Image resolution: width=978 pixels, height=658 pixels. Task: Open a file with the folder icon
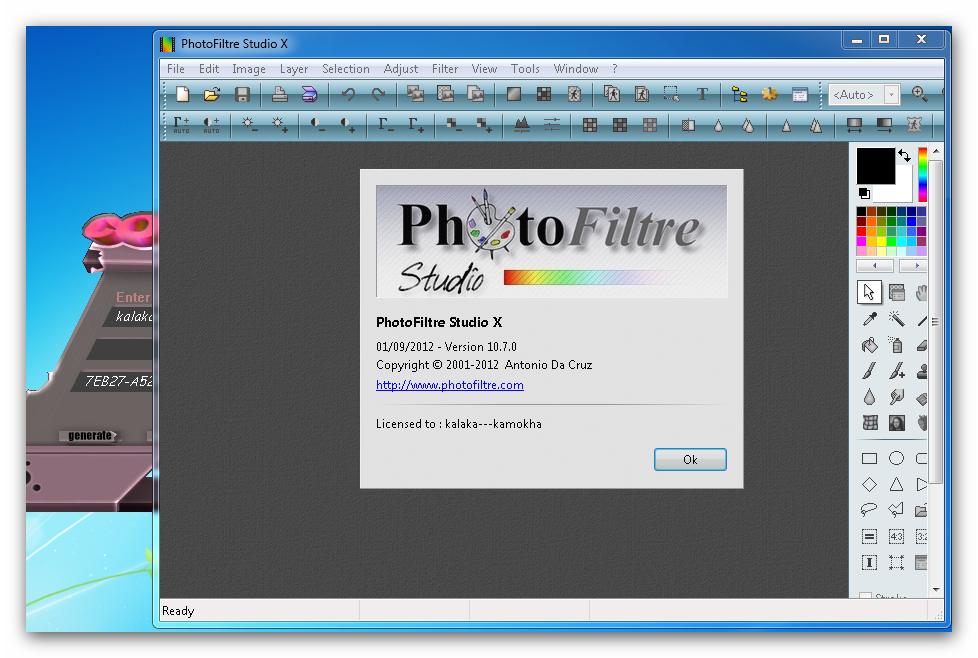point(212,94)
